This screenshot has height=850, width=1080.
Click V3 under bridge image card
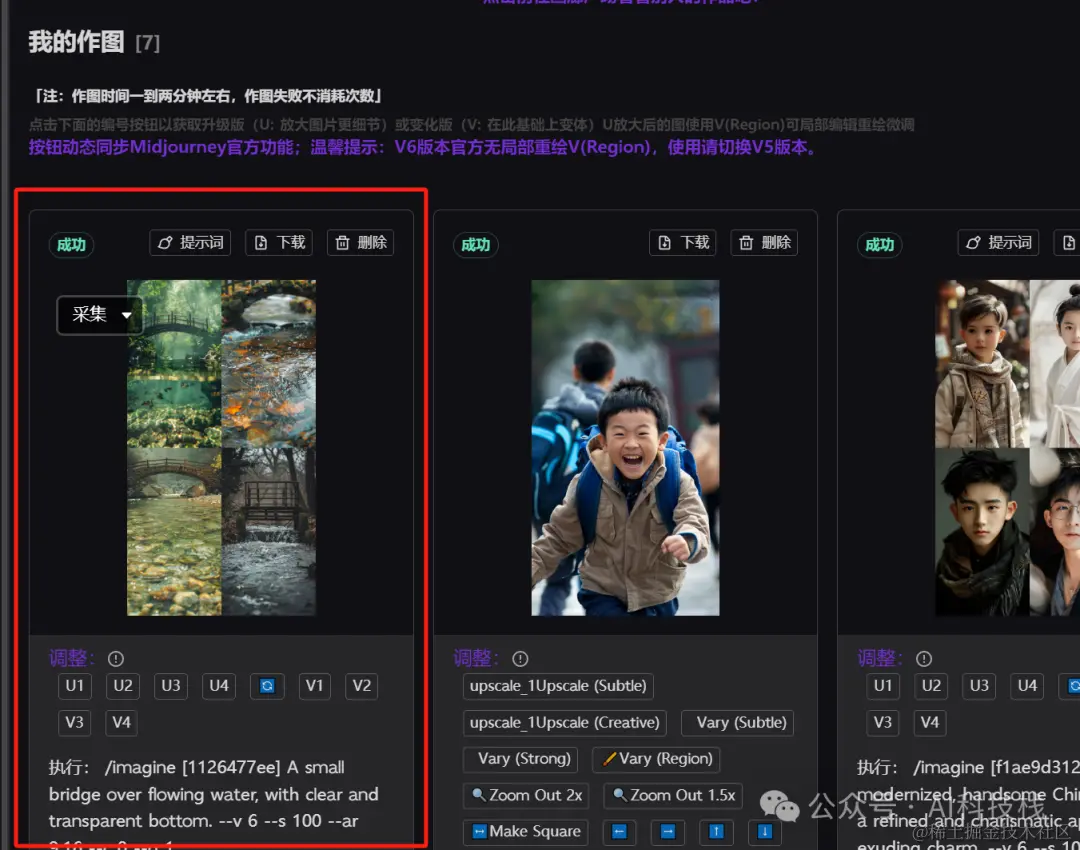pyautogui.click(x=74, y=722)
